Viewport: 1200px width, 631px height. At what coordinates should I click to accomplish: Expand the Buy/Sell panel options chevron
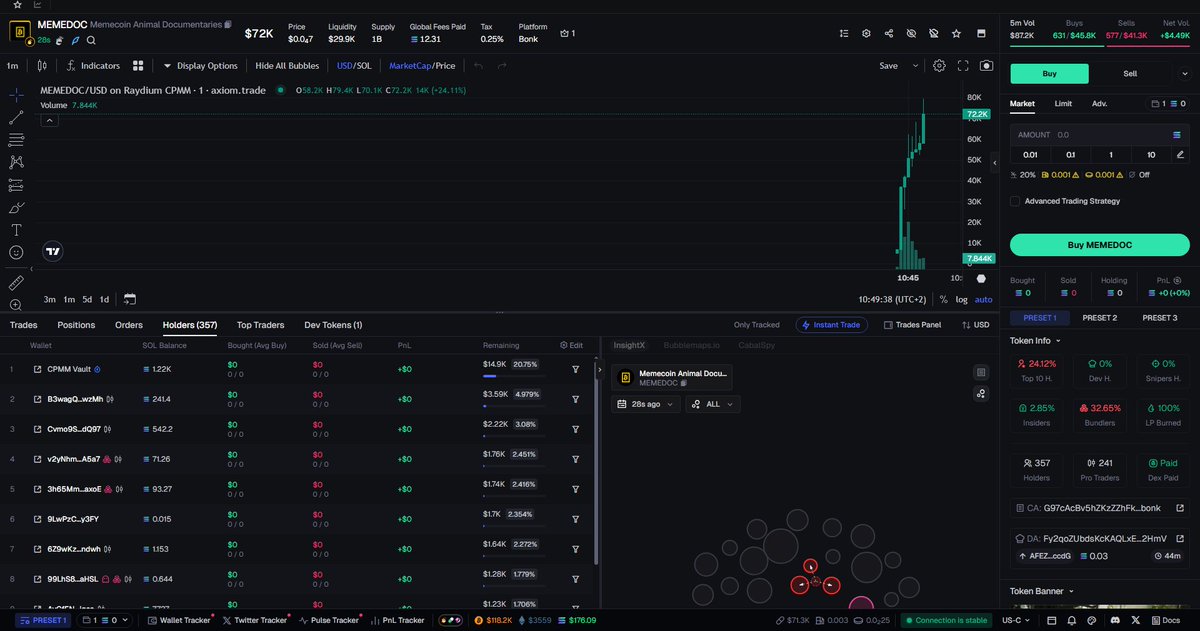pyautogui.click(x=1186, y=73)
